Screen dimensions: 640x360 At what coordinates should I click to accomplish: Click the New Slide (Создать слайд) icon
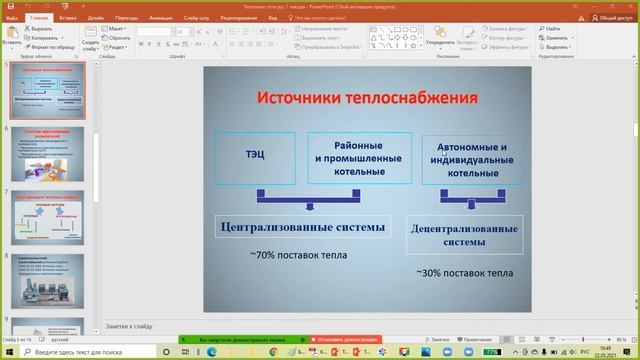pos(90,32)
